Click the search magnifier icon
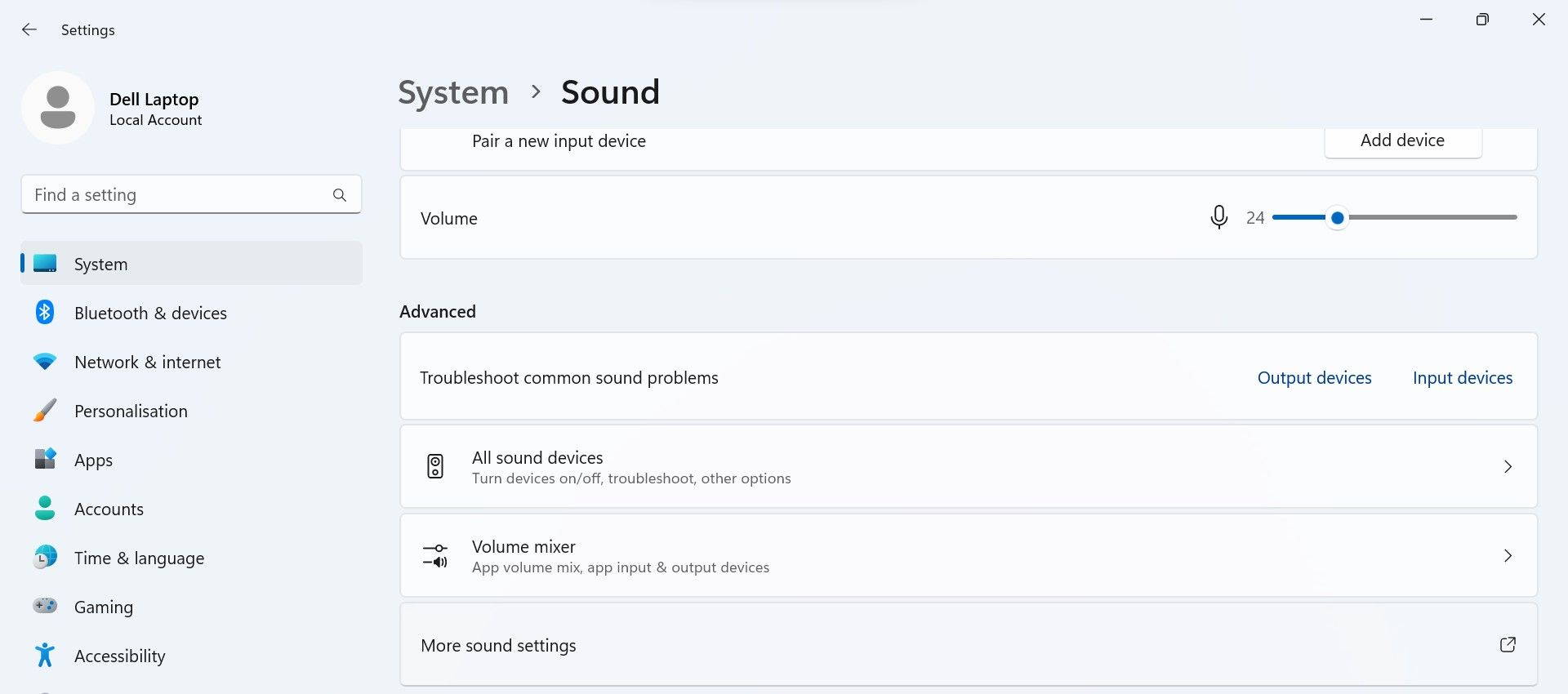1568x694 pixels. coord(340,195)
